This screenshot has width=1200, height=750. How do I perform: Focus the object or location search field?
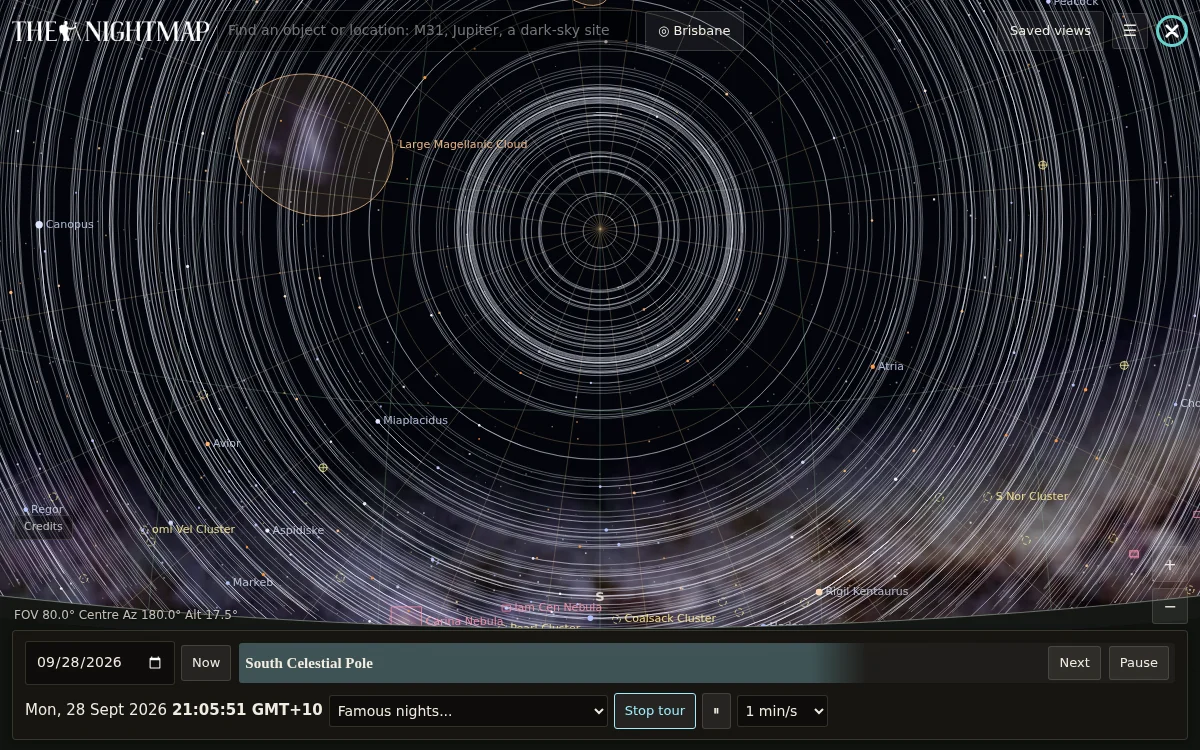(425, 31)
